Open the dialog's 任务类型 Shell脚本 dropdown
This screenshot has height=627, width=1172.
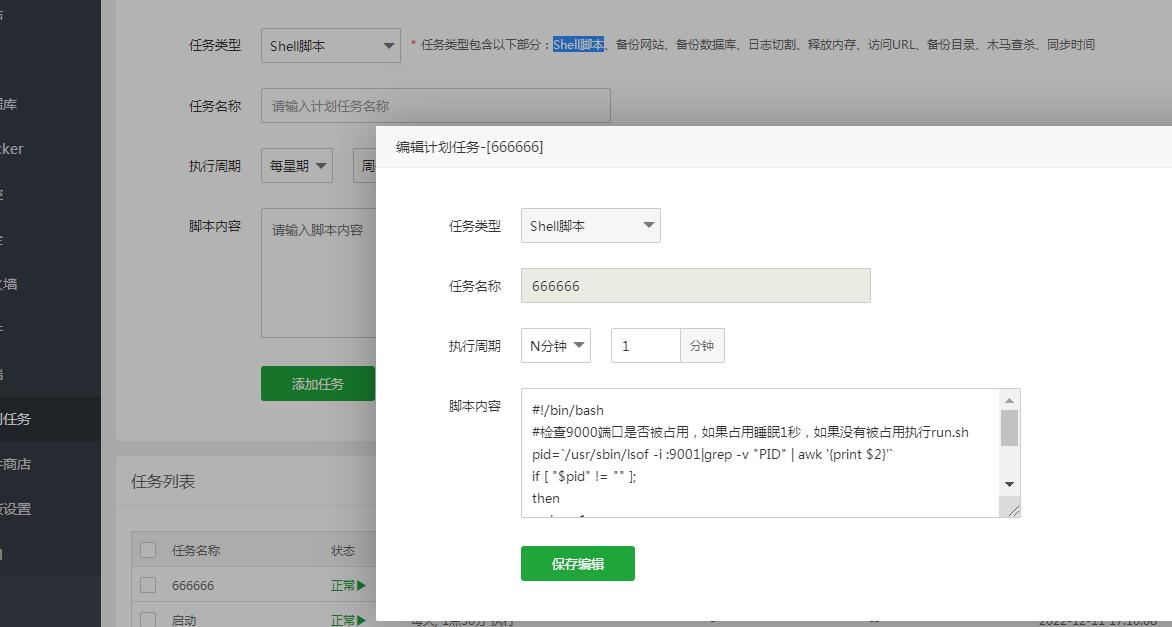point(590,226)
